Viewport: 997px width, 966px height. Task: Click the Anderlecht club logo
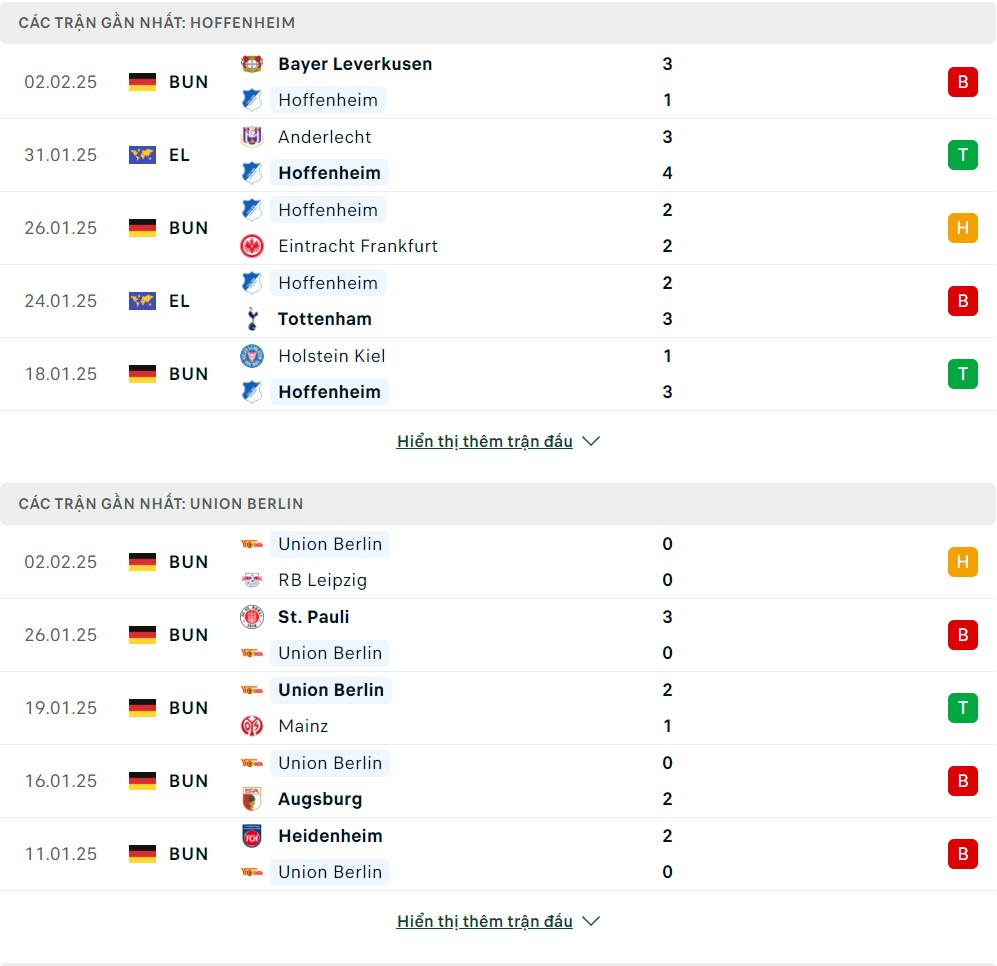pos(252,137)
